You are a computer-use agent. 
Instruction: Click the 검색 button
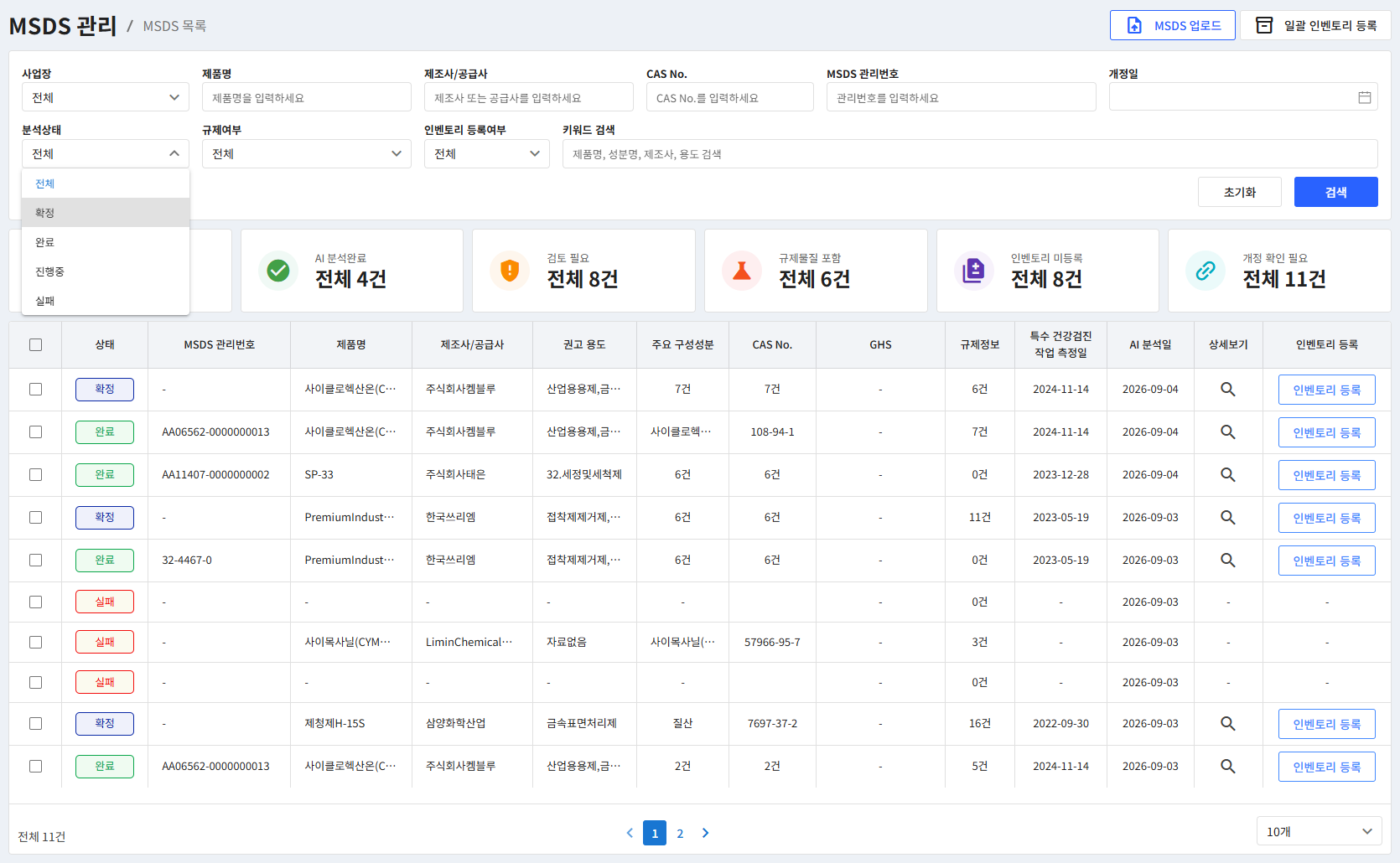pos(1336,192)
